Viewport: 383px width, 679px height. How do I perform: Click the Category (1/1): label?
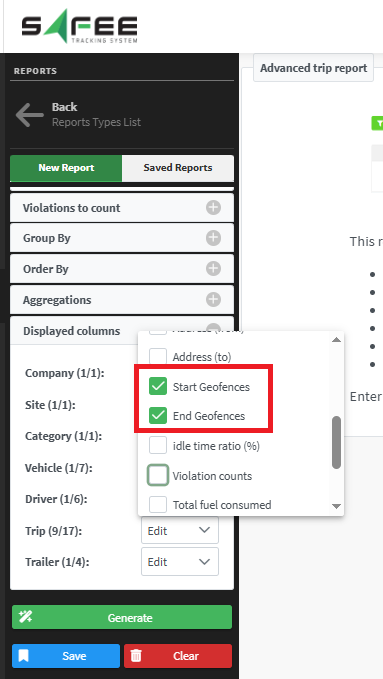(x=63, y=436)
